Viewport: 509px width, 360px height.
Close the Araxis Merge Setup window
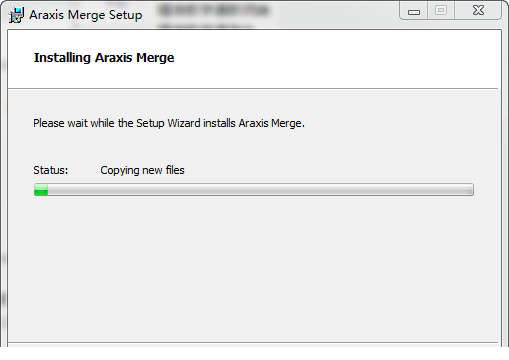(x=478, y=11)
